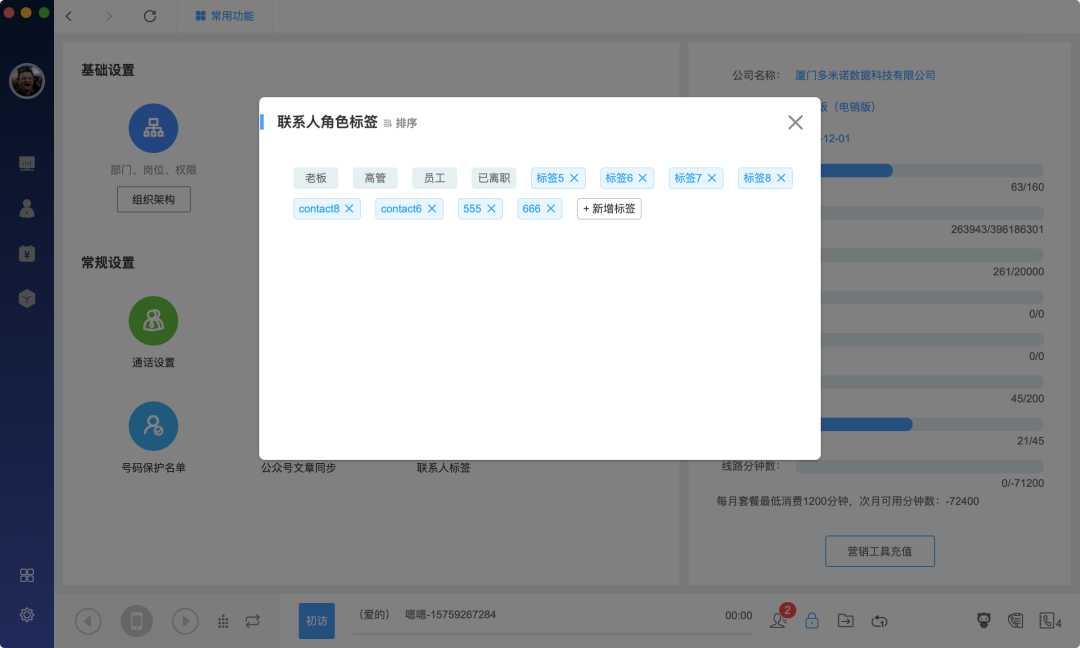Go back with the back arrow
Screen dimensions: 1080x648
click(69, 16)
